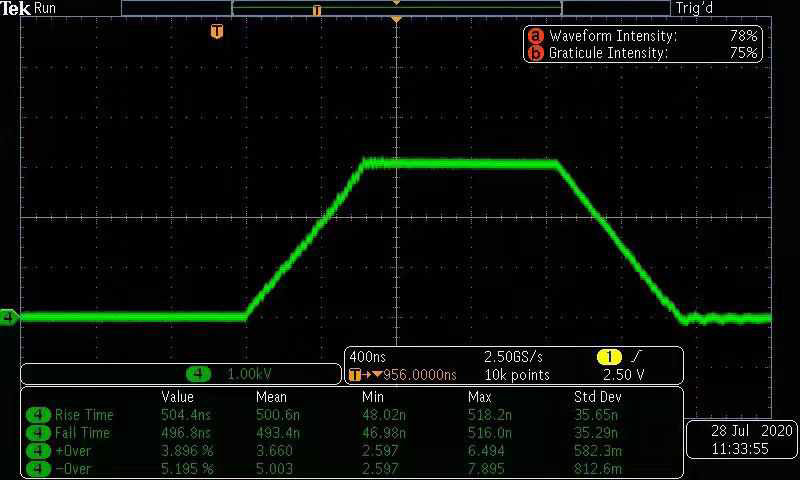Click the Value column header

[178, 397]
